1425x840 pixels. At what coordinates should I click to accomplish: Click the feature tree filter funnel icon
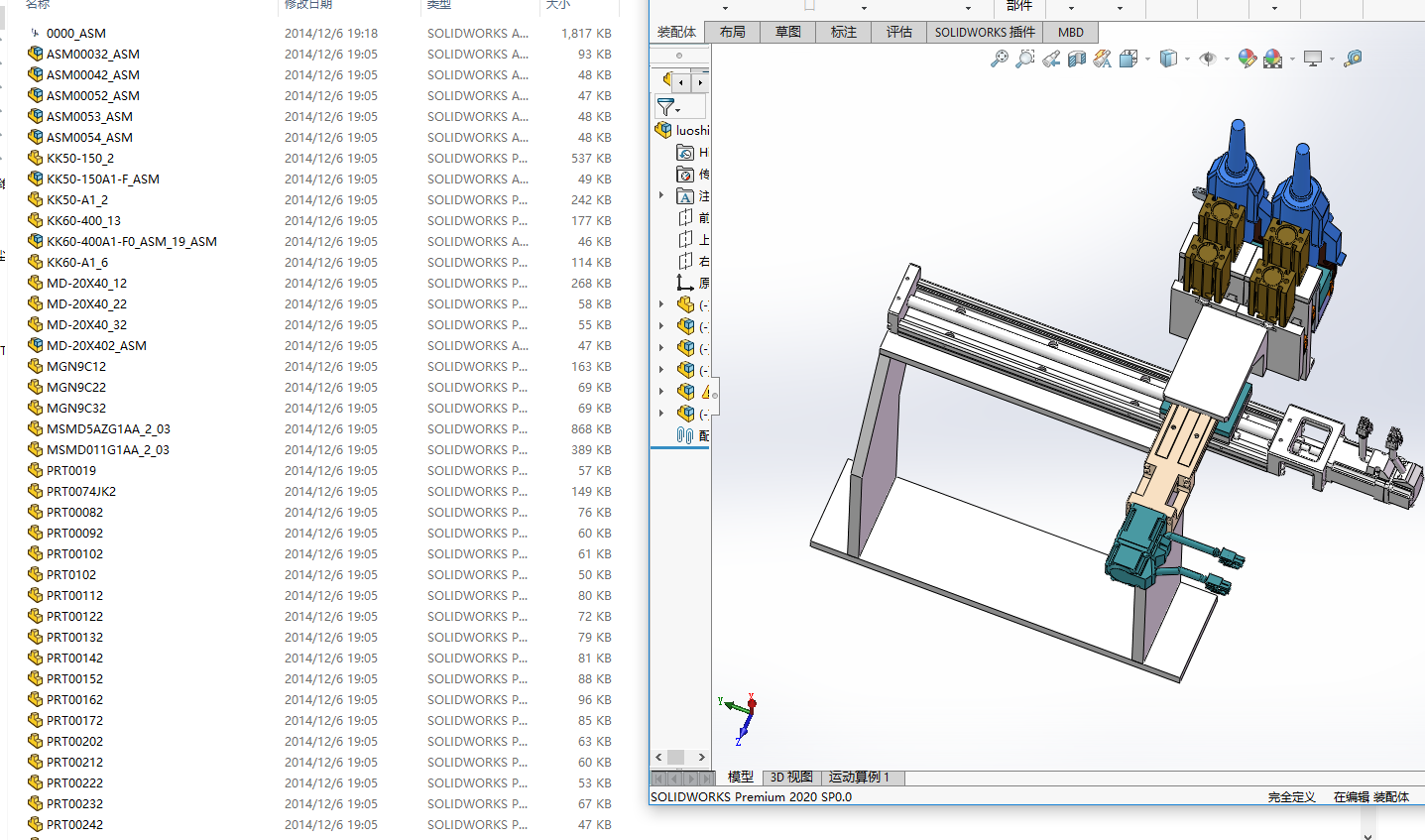click(665, 107)
